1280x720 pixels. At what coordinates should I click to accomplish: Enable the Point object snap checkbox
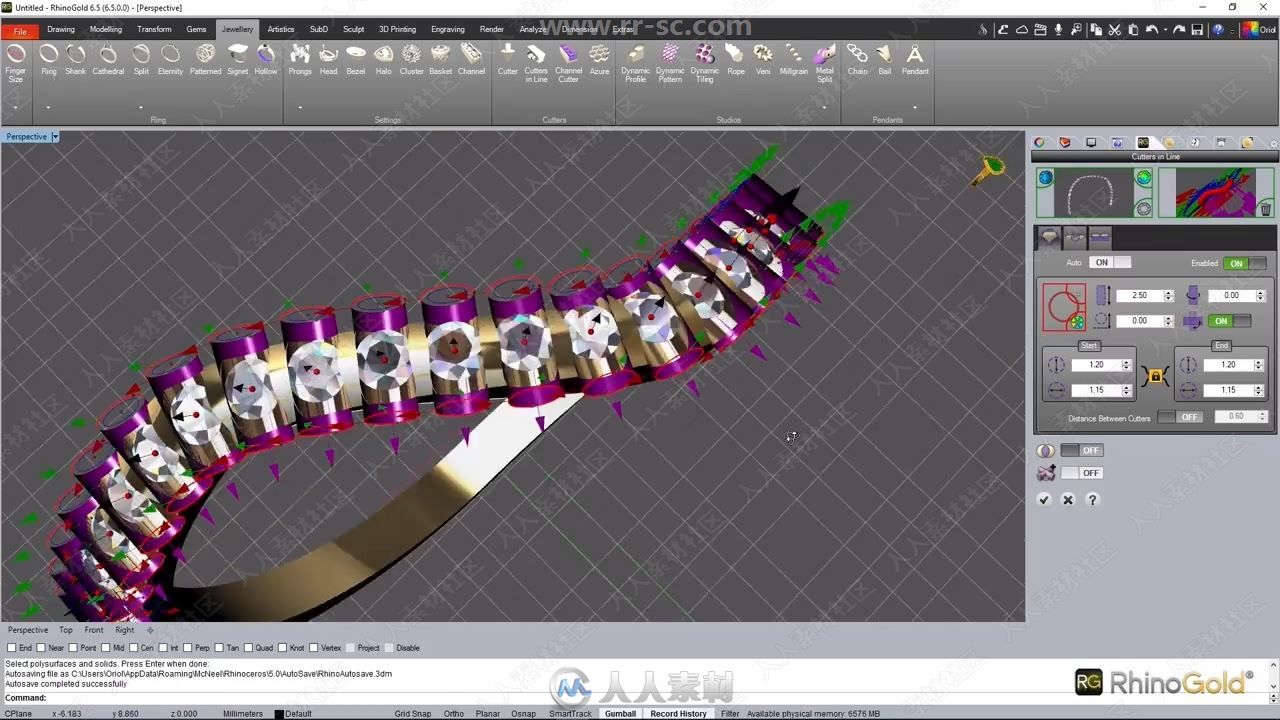[72, 648]
